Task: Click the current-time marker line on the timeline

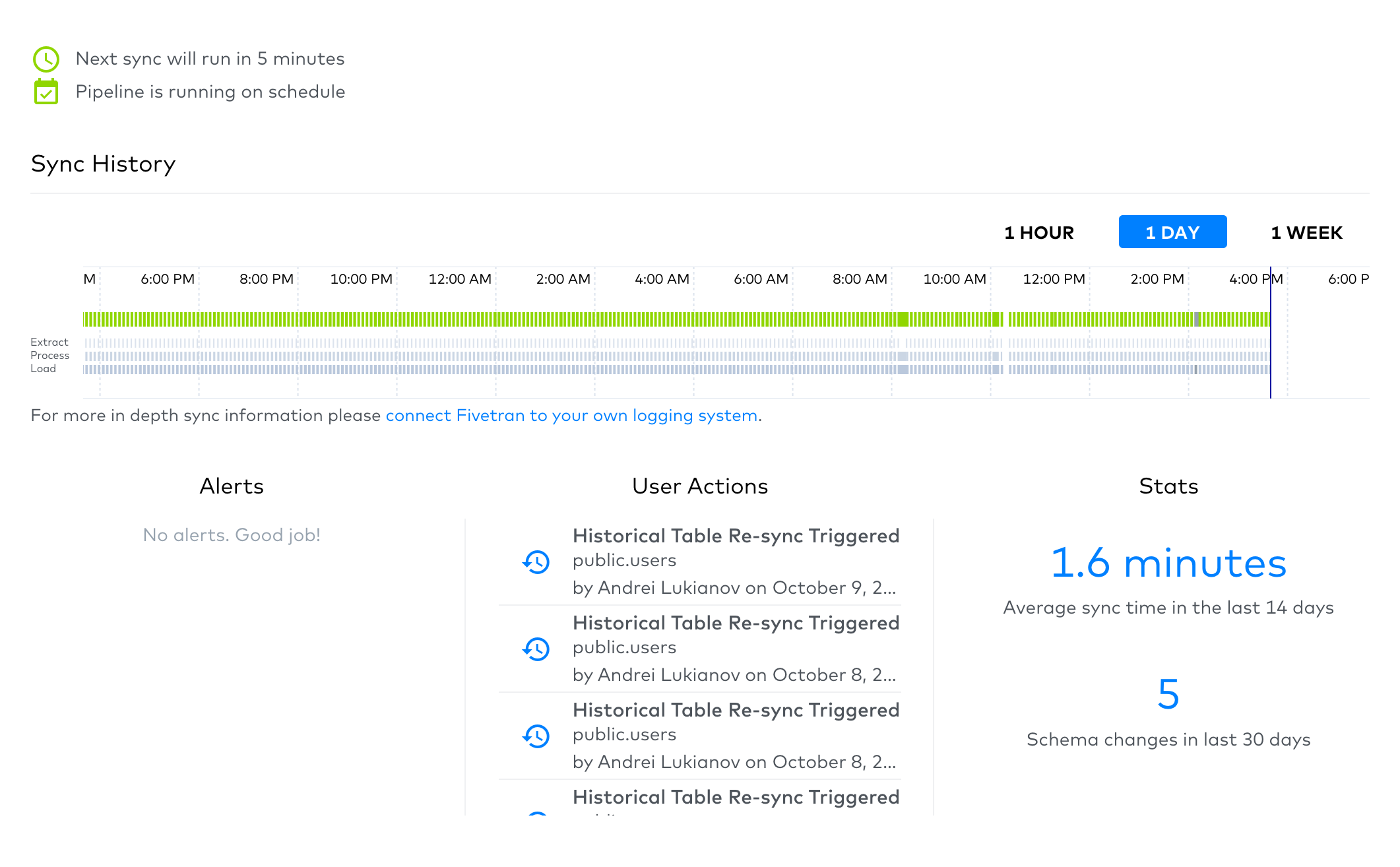Action: tap(1270, 333)
